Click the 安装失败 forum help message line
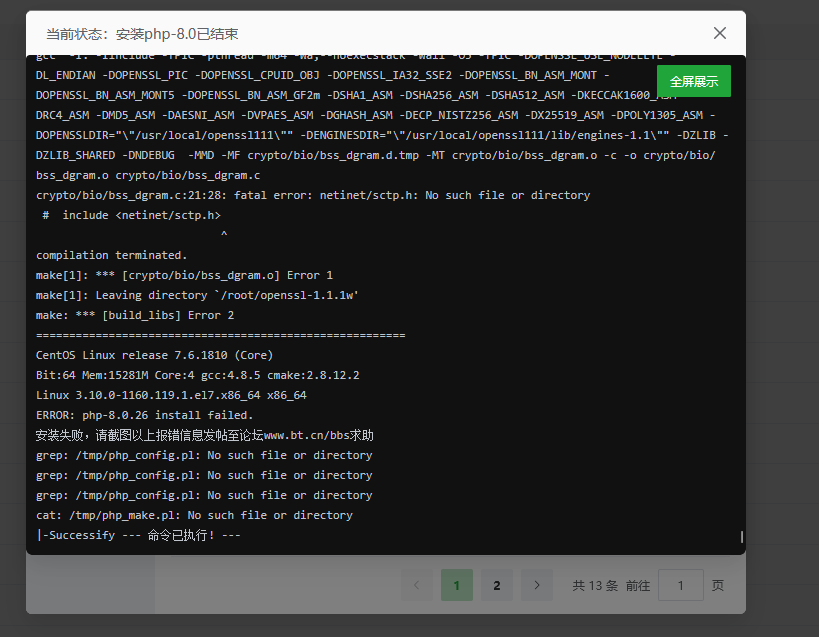 [204, 435]
